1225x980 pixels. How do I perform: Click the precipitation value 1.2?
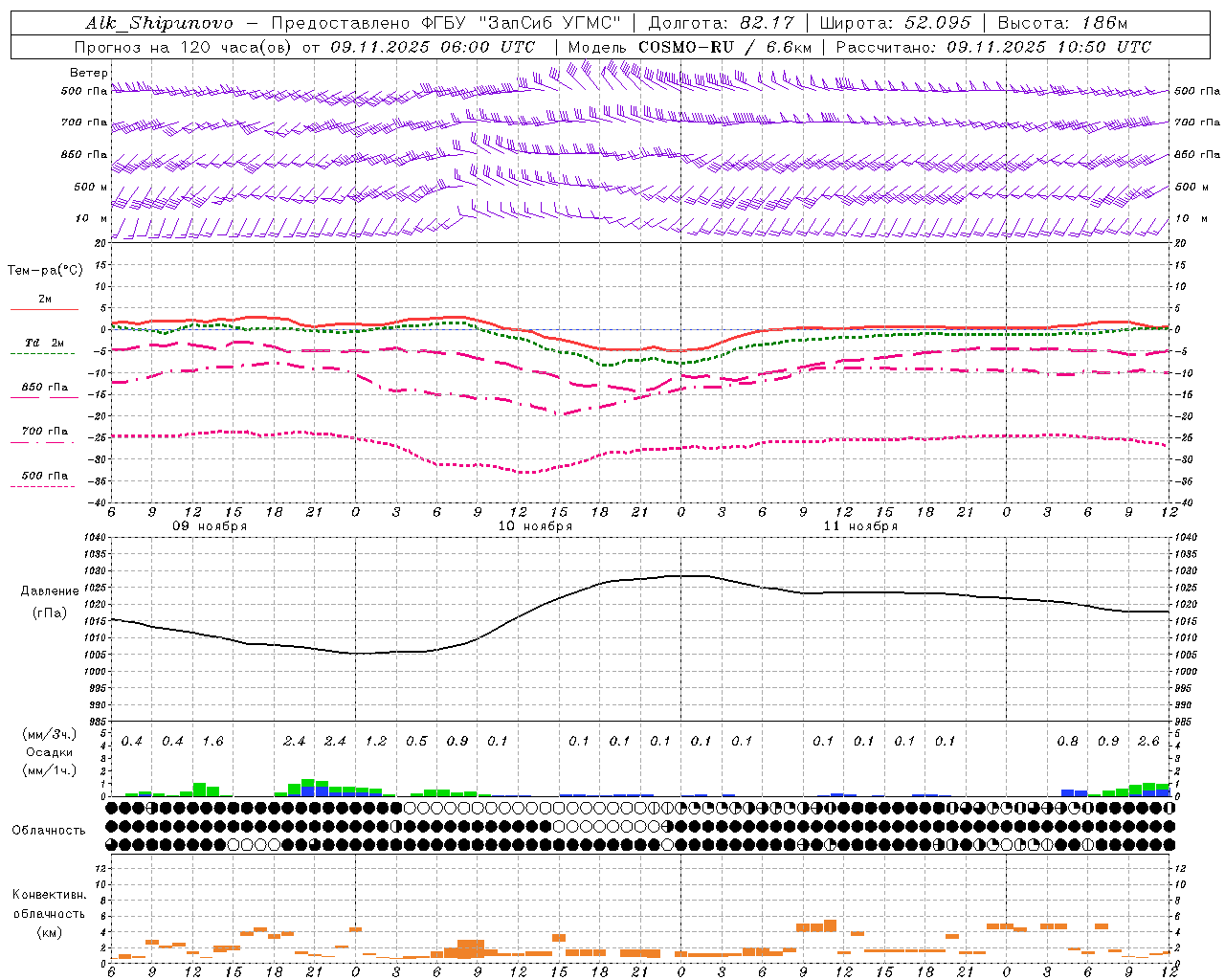(x=376, y=742)
